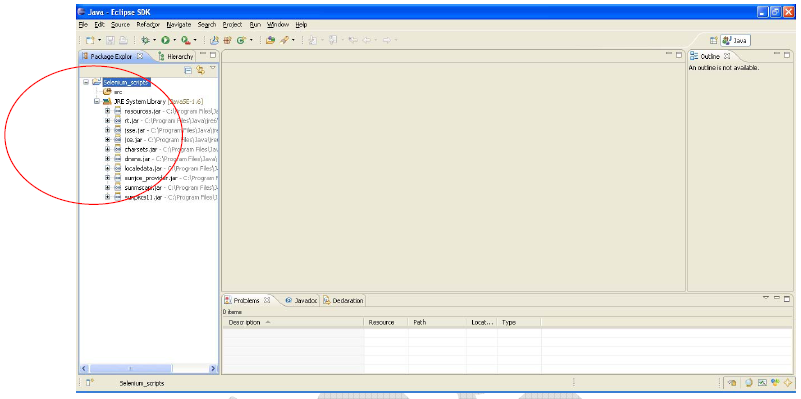Switch to the Hierarchy tab
The image size is (801, 399).
tap(176, 57)
